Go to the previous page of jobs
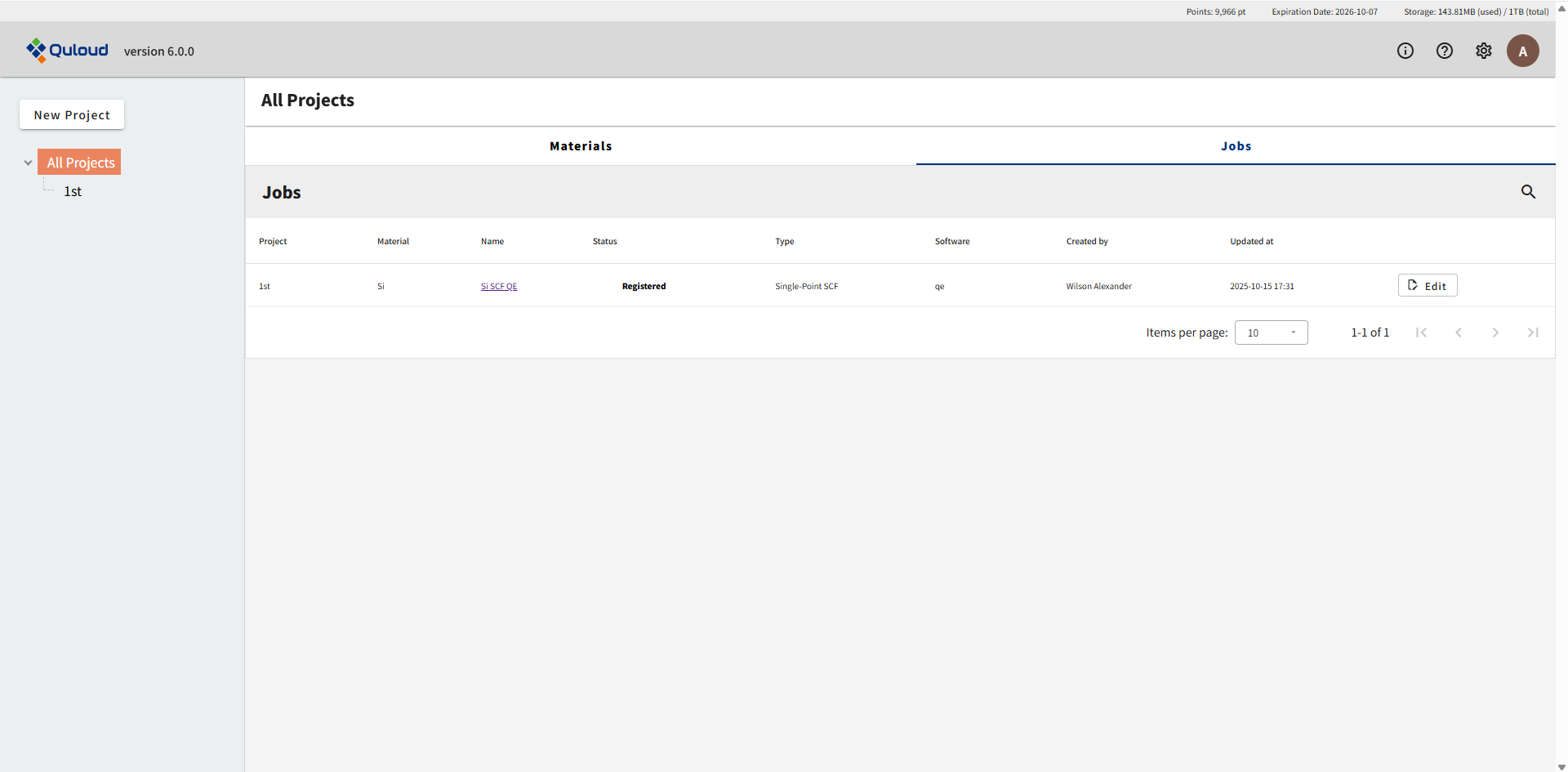This screenshot has width=1568, height=772. tap(1459, 332)
